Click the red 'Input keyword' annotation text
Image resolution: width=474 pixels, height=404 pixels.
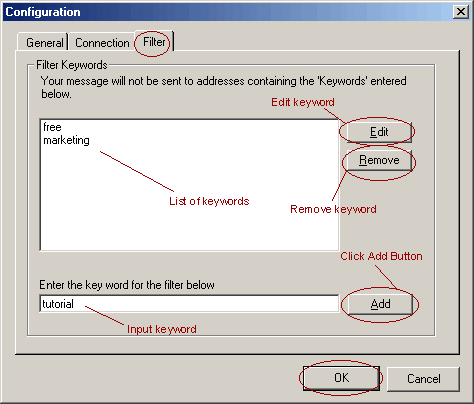(x=162, y=329)
